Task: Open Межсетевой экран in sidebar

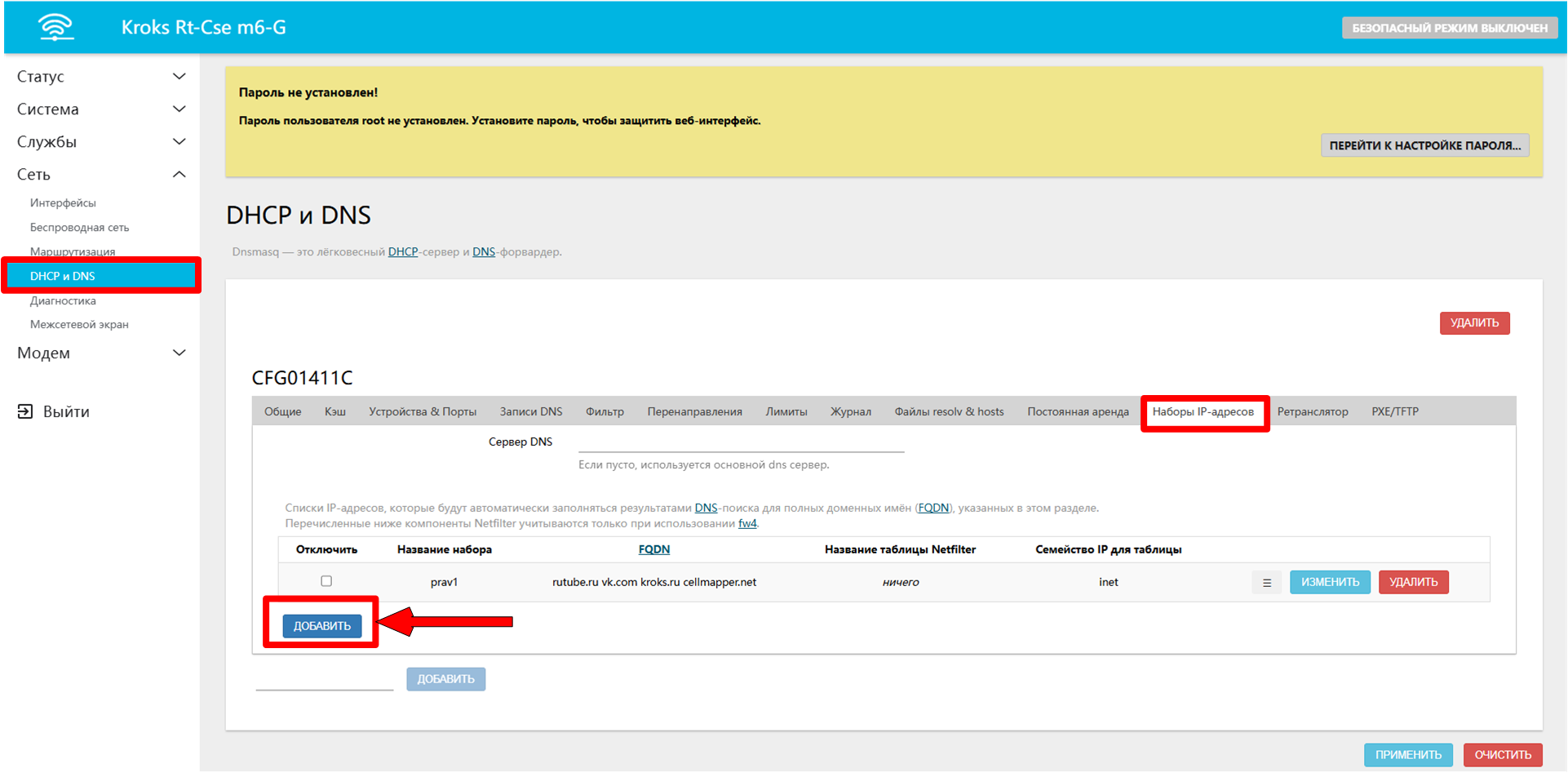Action: coord(79,325)
